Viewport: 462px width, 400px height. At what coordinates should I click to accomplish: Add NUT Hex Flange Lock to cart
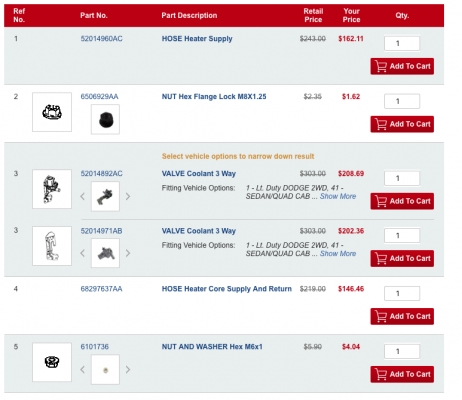click(x=402, y=124)
